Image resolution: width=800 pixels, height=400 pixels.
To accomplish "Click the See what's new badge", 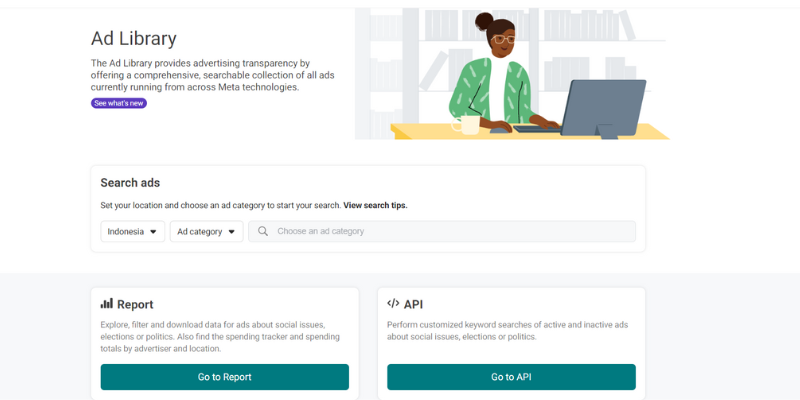I will (x=119, y=103).
